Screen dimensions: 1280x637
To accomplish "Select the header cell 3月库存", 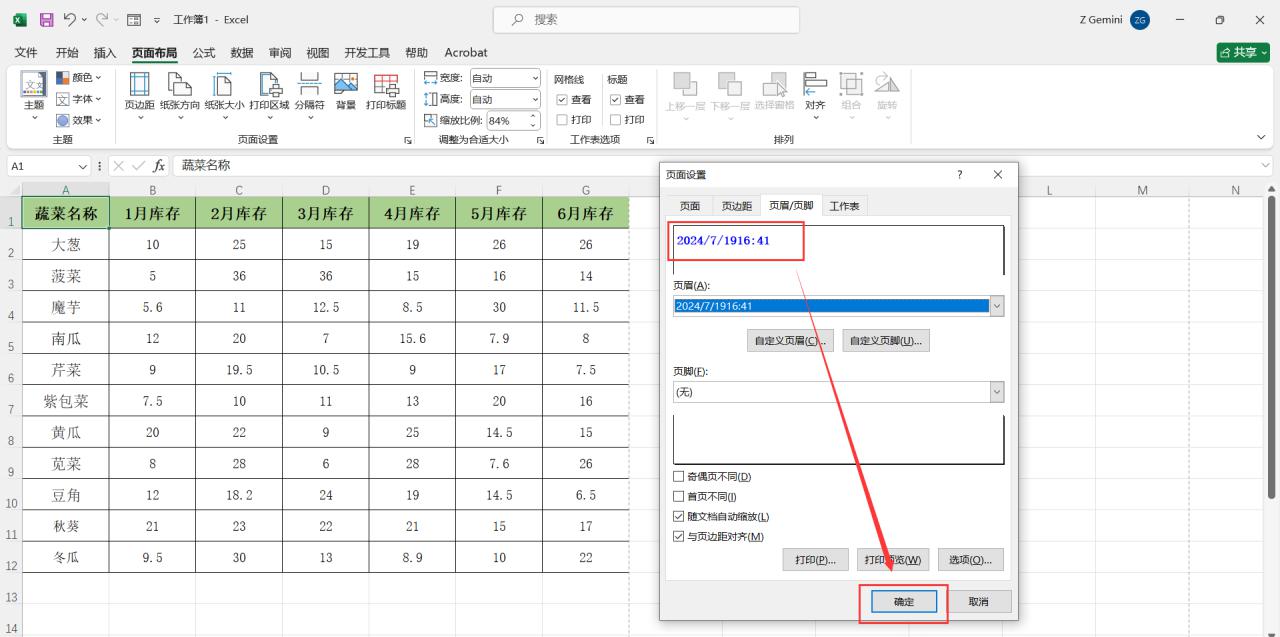I will click(x=326, y=213).
